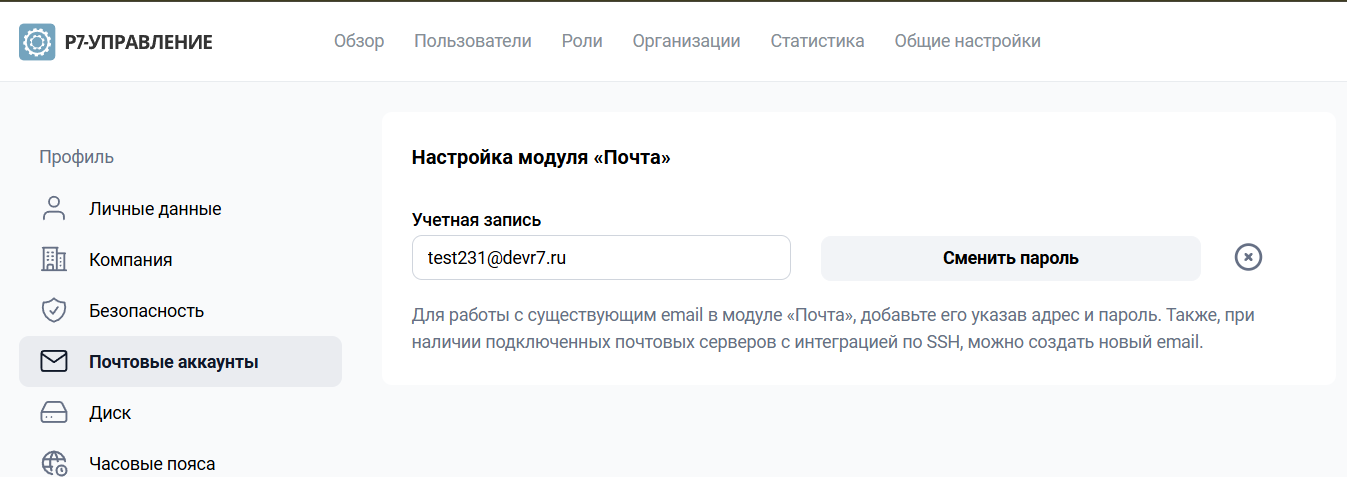
Task: Click the shield icon beside Безопасность
Action: (x=54, y=310)
